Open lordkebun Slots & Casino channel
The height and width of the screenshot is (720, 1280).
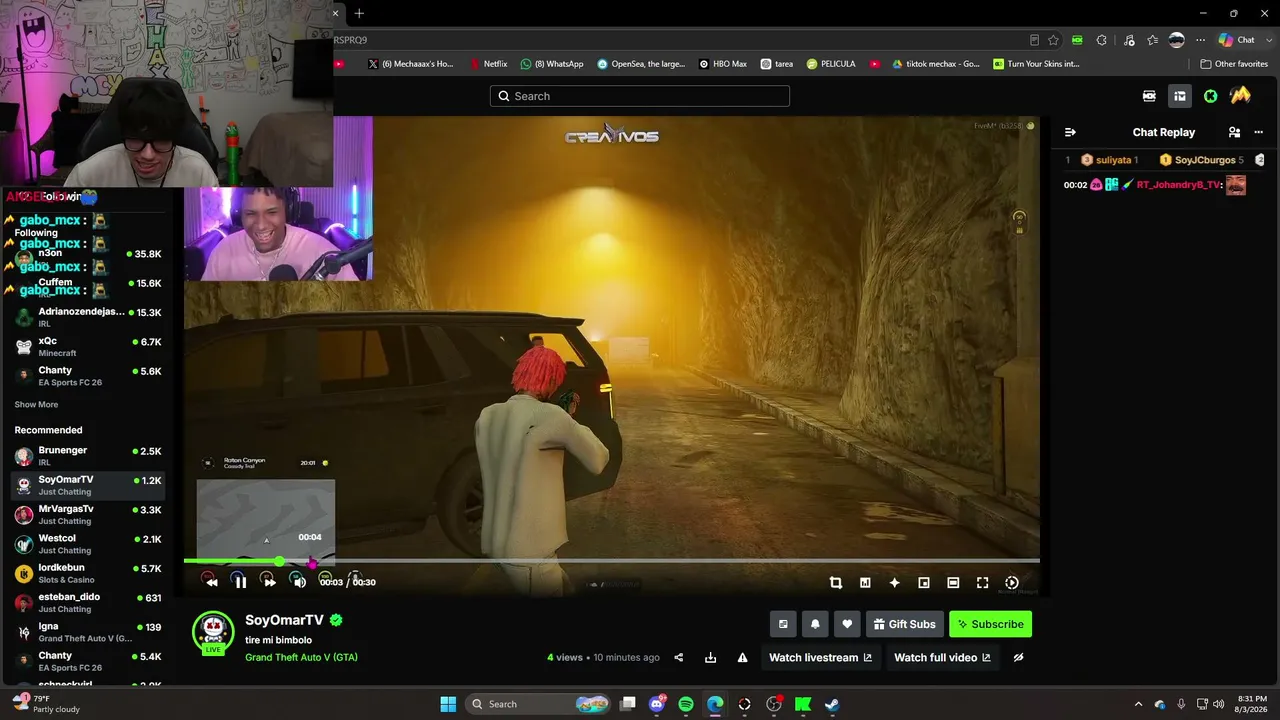[x=88, y=573]
